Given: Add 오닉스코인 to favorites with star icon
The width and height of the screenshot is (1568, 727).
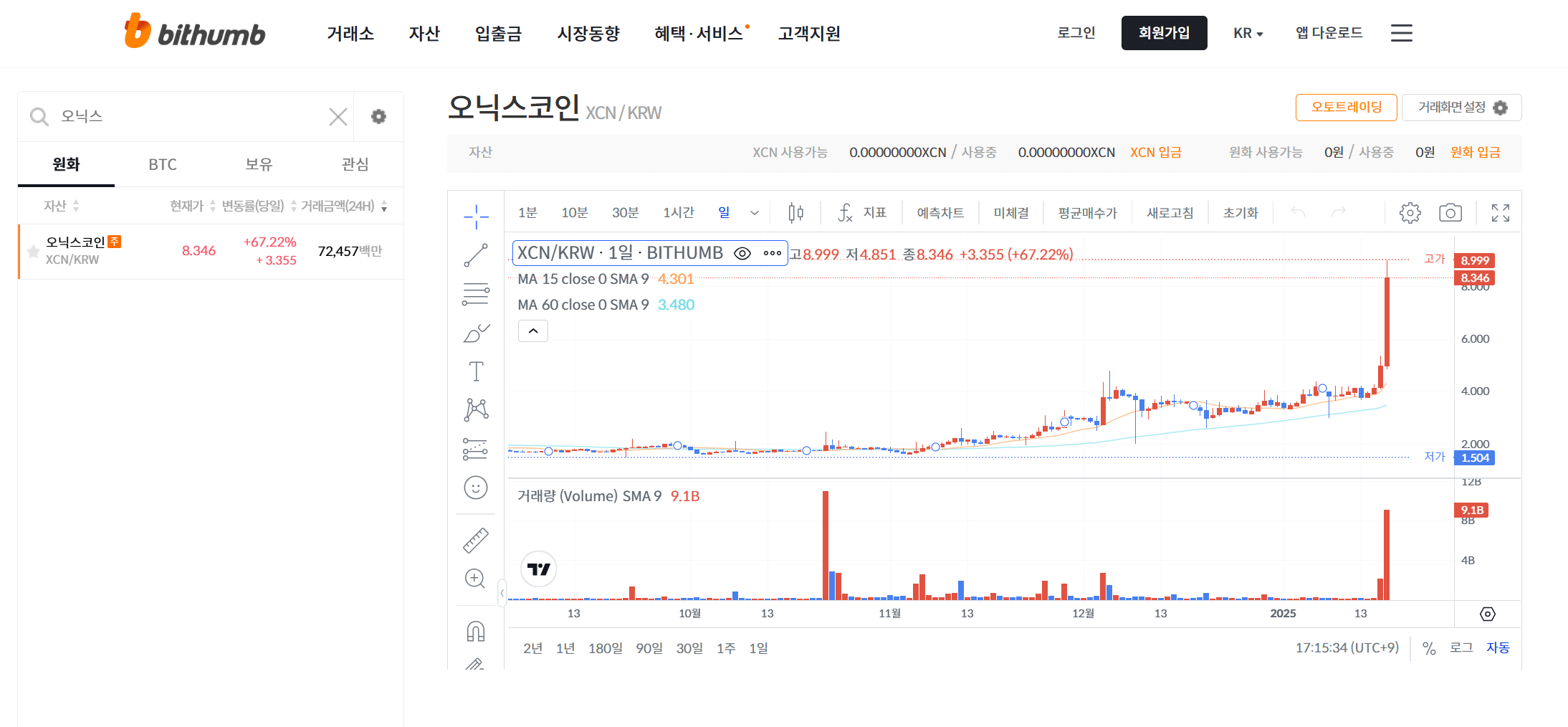Looking at the screenshot, I should point(33,251).
